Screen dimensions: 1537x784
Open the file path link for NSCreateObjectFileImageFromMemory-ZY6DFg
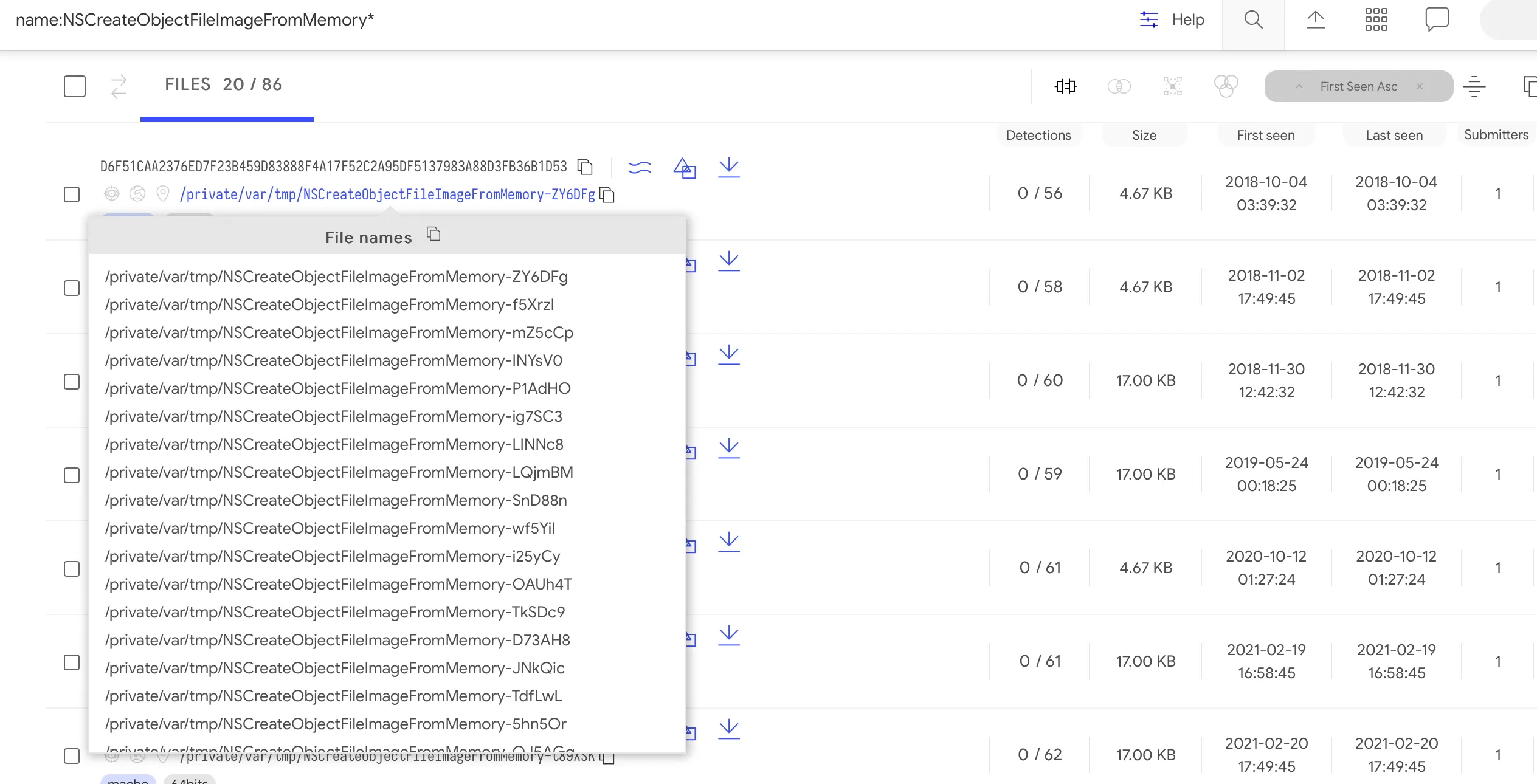coord(387,194)
